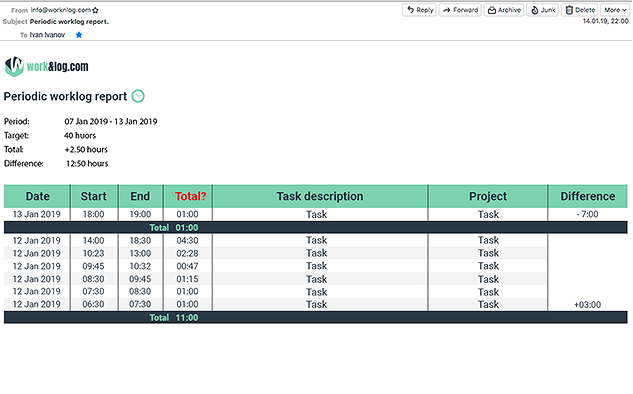Click difference value +03:00
The height and width of the screenshot is (394, 633).
587,305
